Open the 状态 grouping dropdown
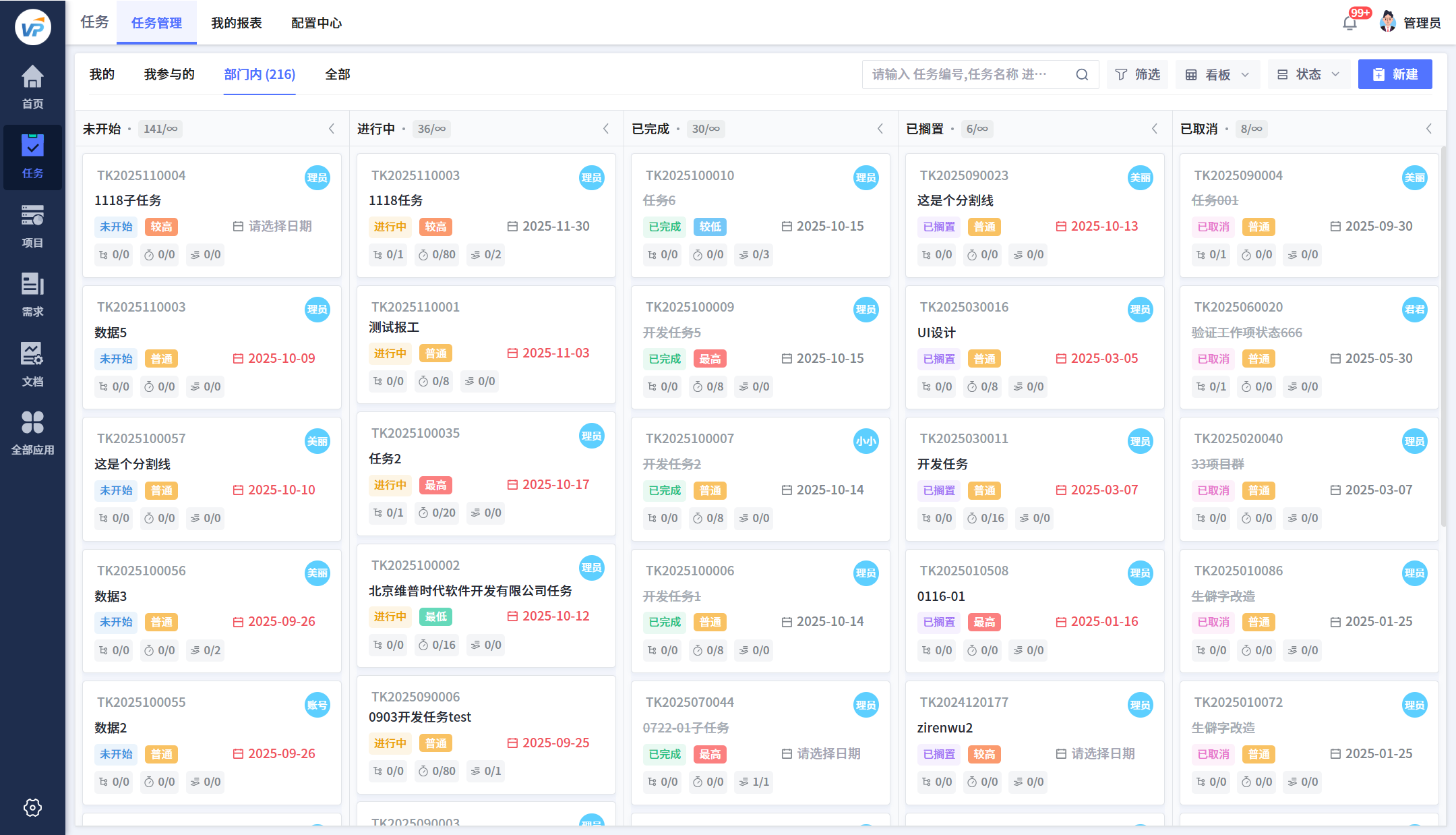This screenshot has height=835, width=1456. click(x=1308, y=74)
